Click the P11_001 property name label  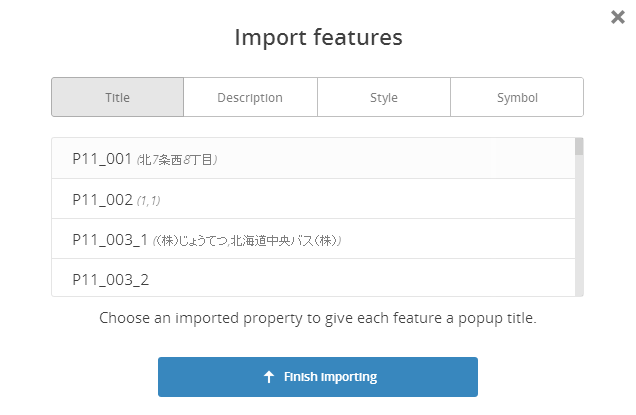(x=102, y=159)
